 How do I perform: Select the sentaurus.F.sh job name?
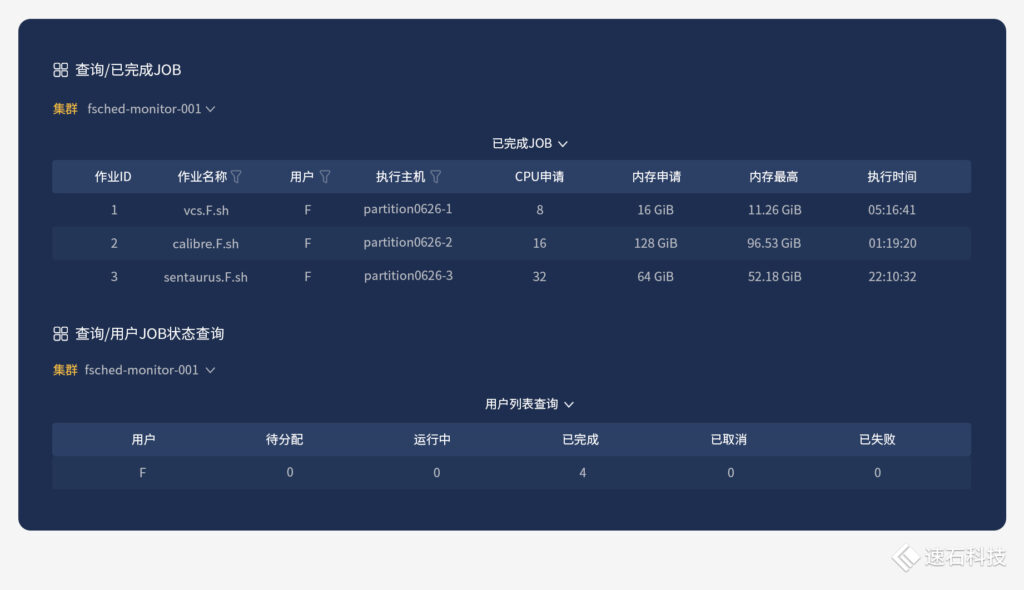click(205, 277)
